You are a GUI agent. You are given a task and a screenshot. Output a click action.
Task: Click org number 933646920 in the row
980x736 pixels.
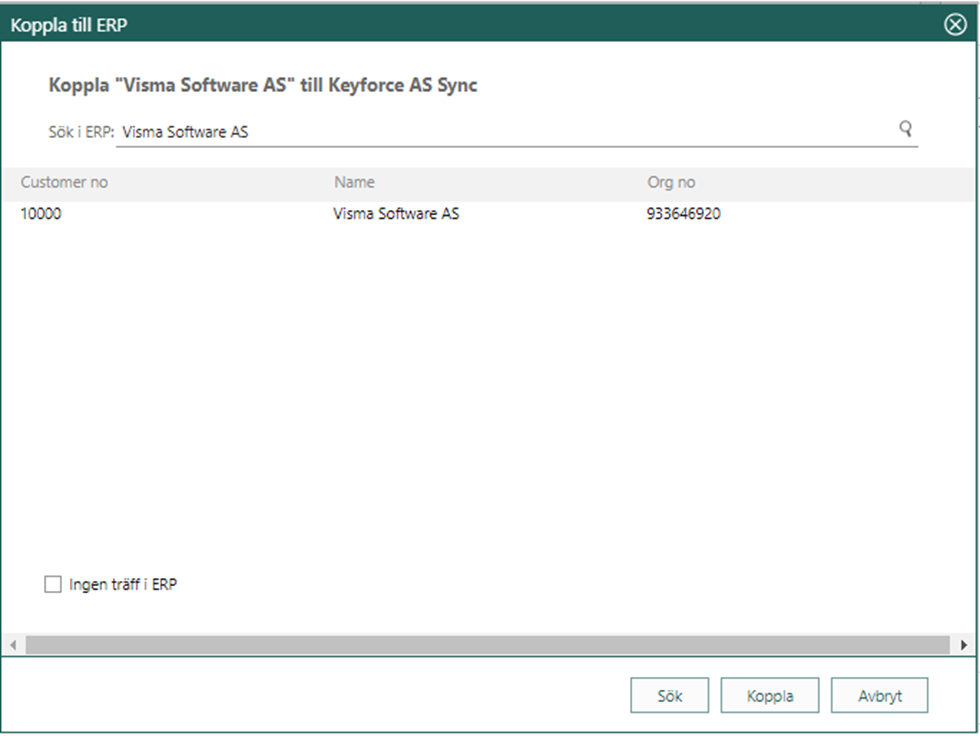pyautogui.click(x=683, y=213)
